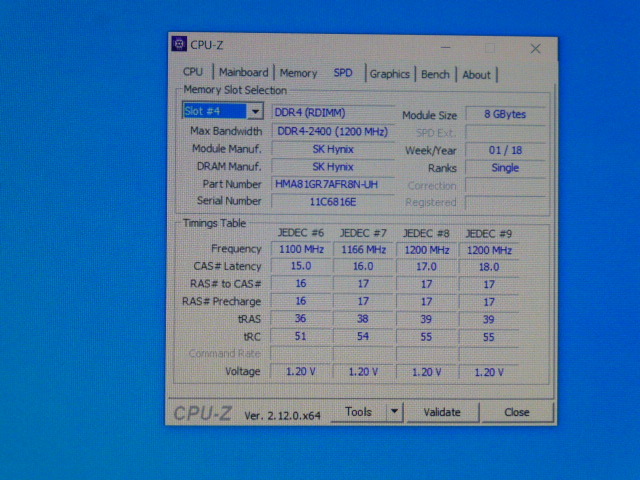The height and width of the screenshot is (480, 640).
Task: Click the empty Correction field
Action: [505, 186]
